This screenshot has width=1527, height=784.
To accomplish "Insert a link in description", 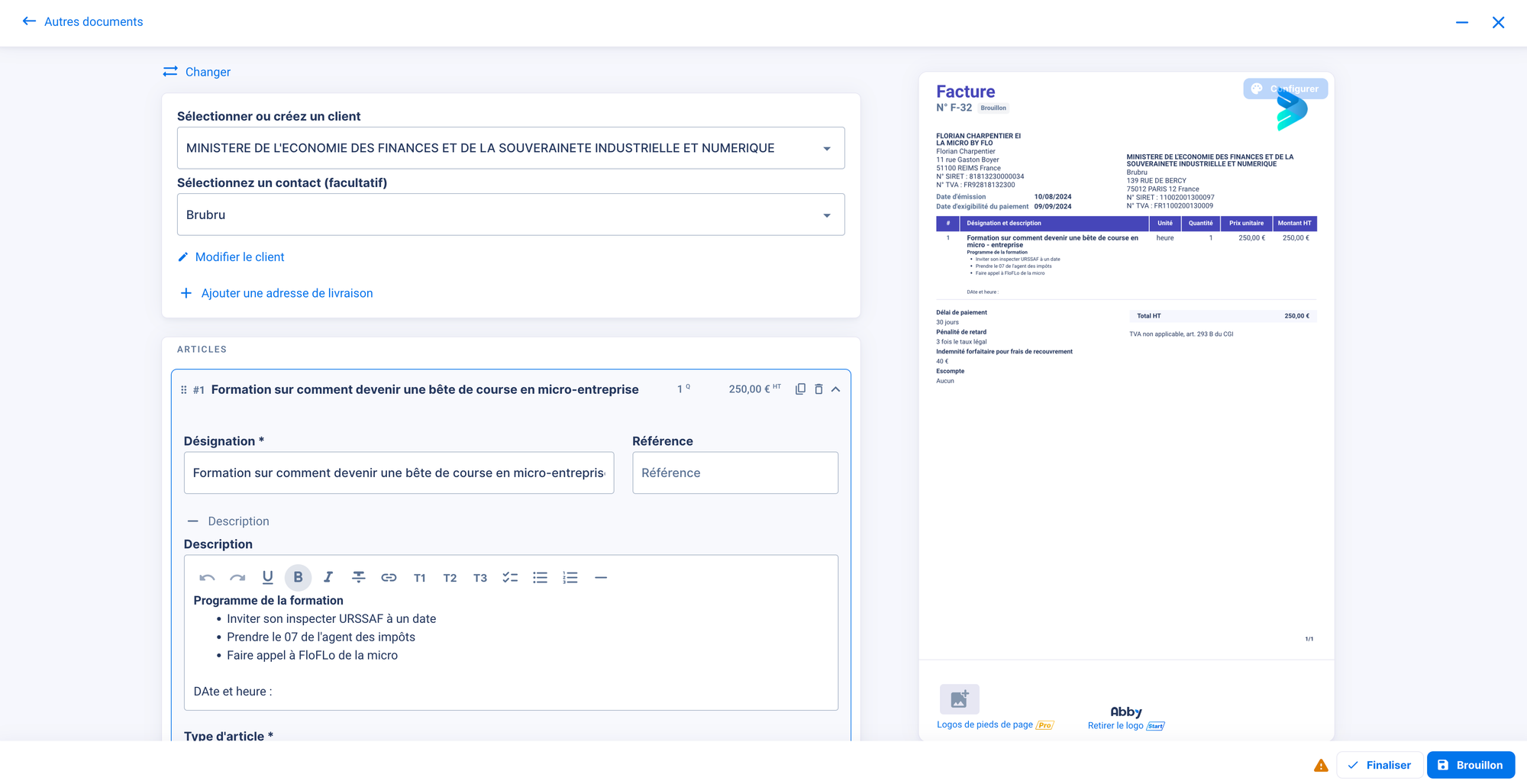I will click(x=389, y=578).
